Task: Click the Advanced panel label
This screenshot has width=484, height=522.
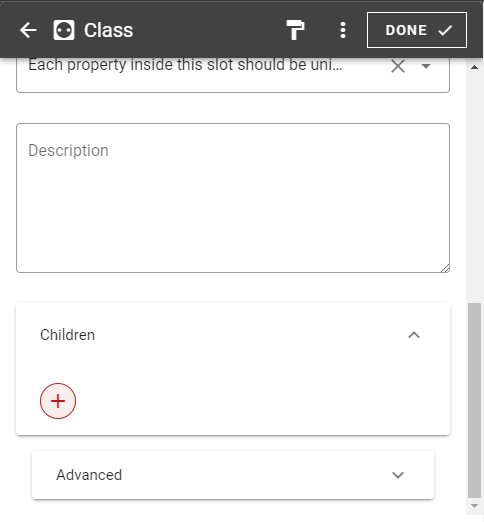Action: (x=89, y=475)
